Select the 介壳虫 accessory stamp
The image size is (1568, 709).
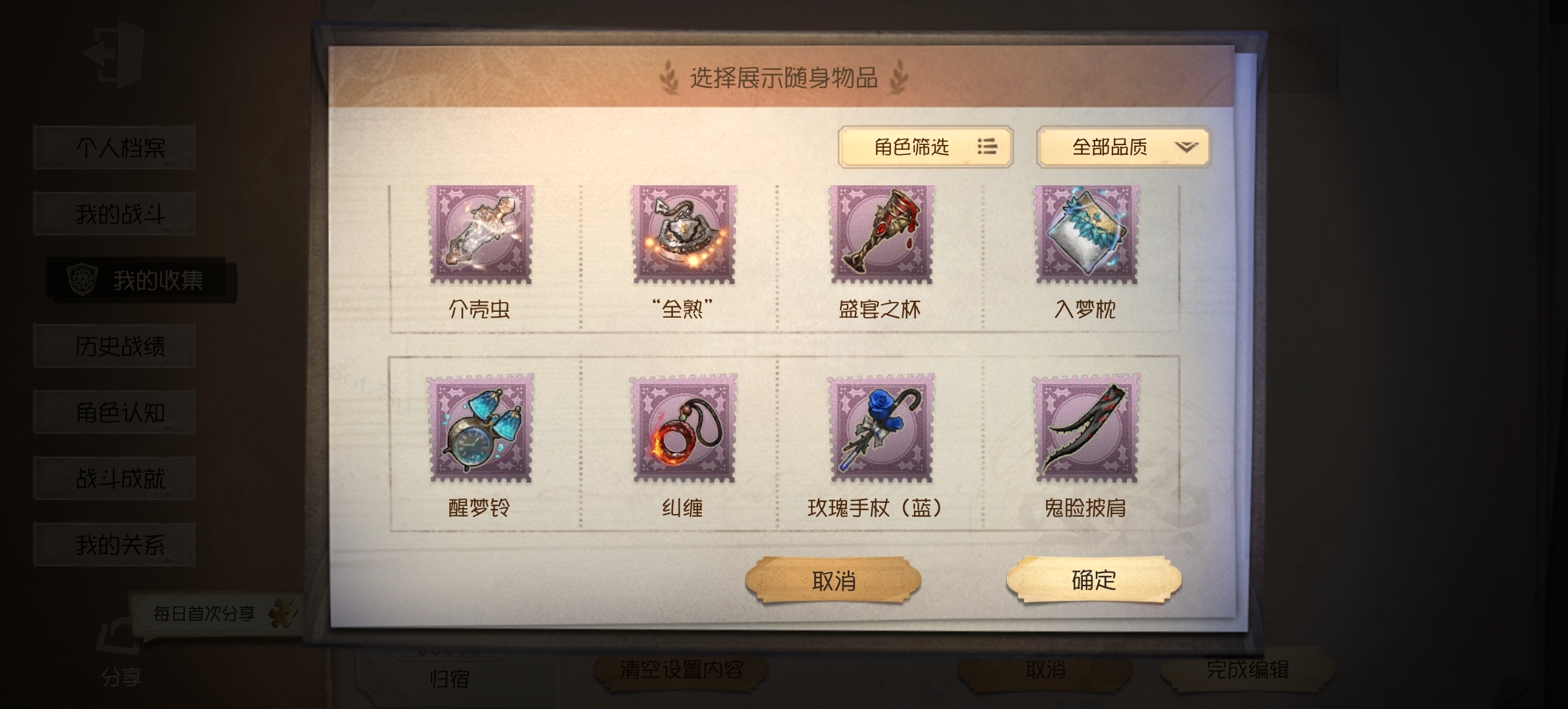tap(480, 234)
